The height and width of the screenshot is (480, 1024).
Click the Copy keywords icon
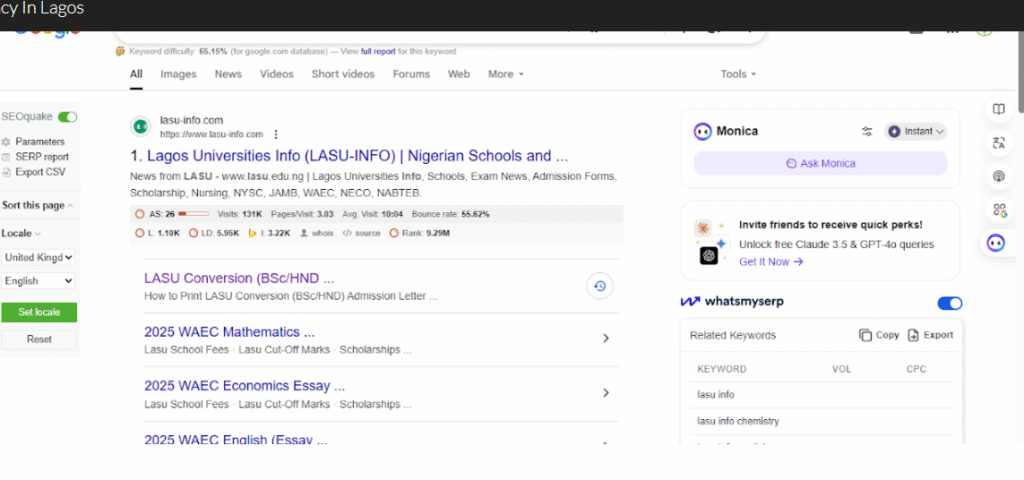[865, 335]
